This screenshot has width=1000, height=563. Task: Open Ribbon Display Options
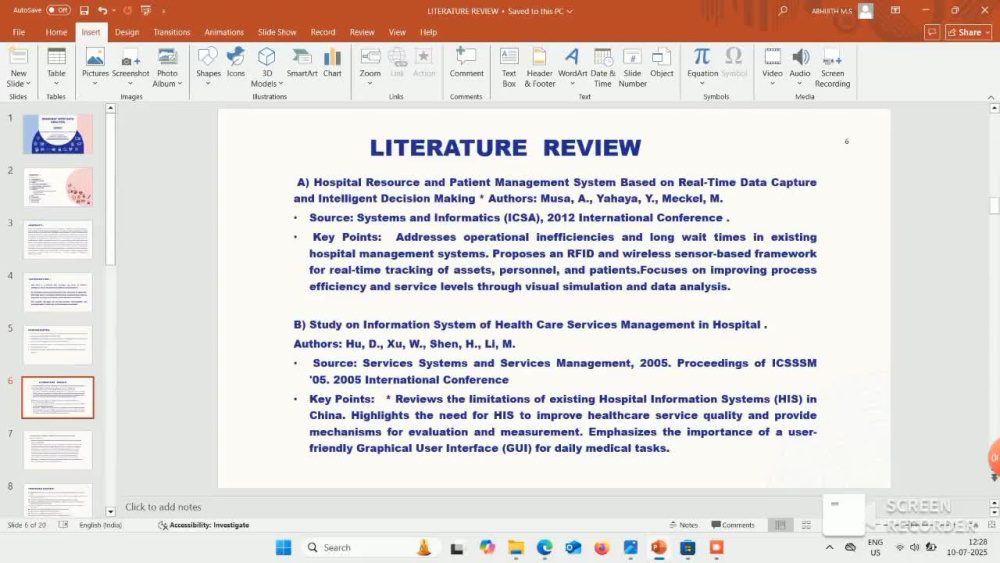895,11
